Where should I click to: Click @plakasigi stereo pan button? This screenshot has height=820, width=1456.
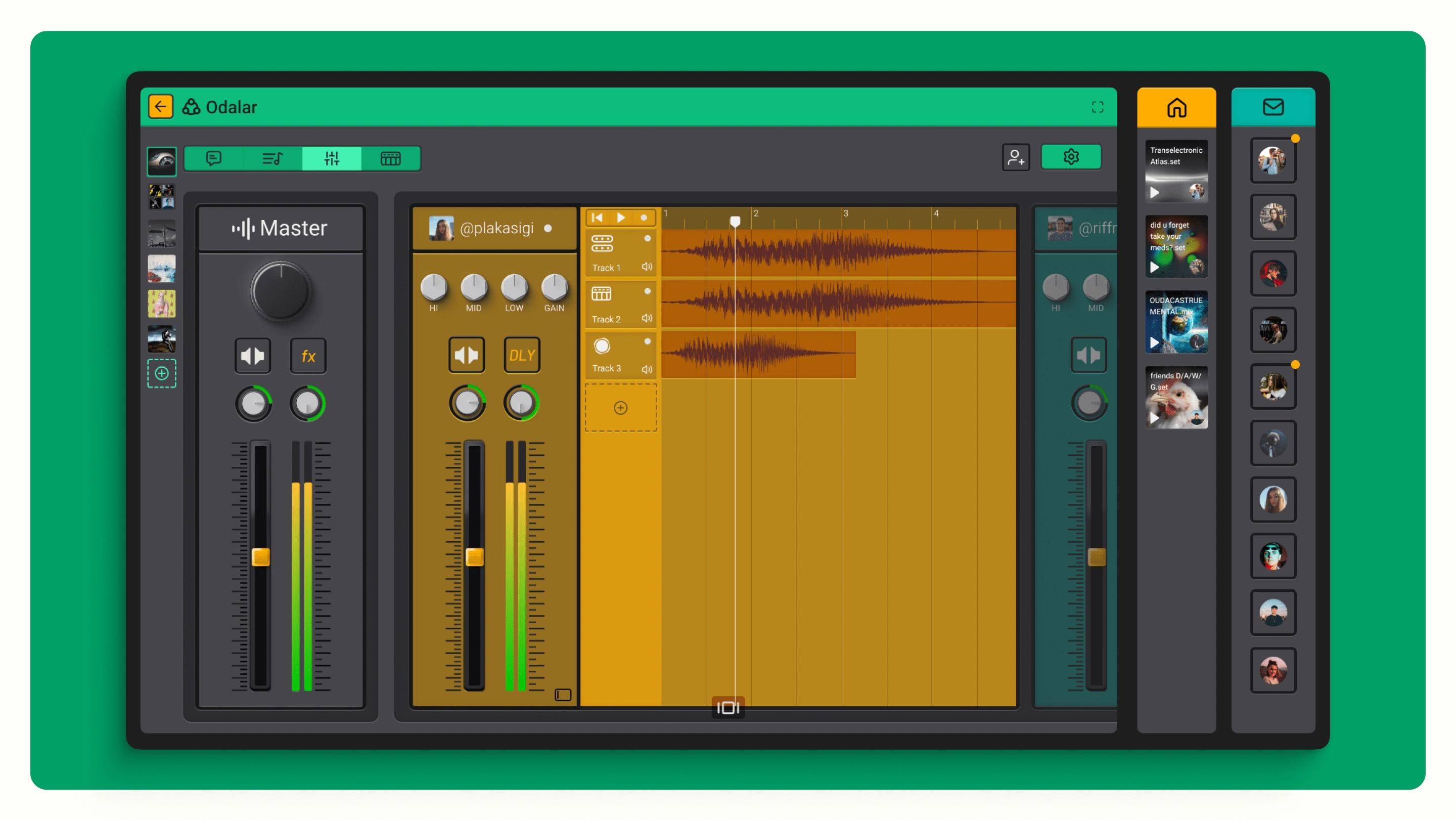tap(466, 355)
